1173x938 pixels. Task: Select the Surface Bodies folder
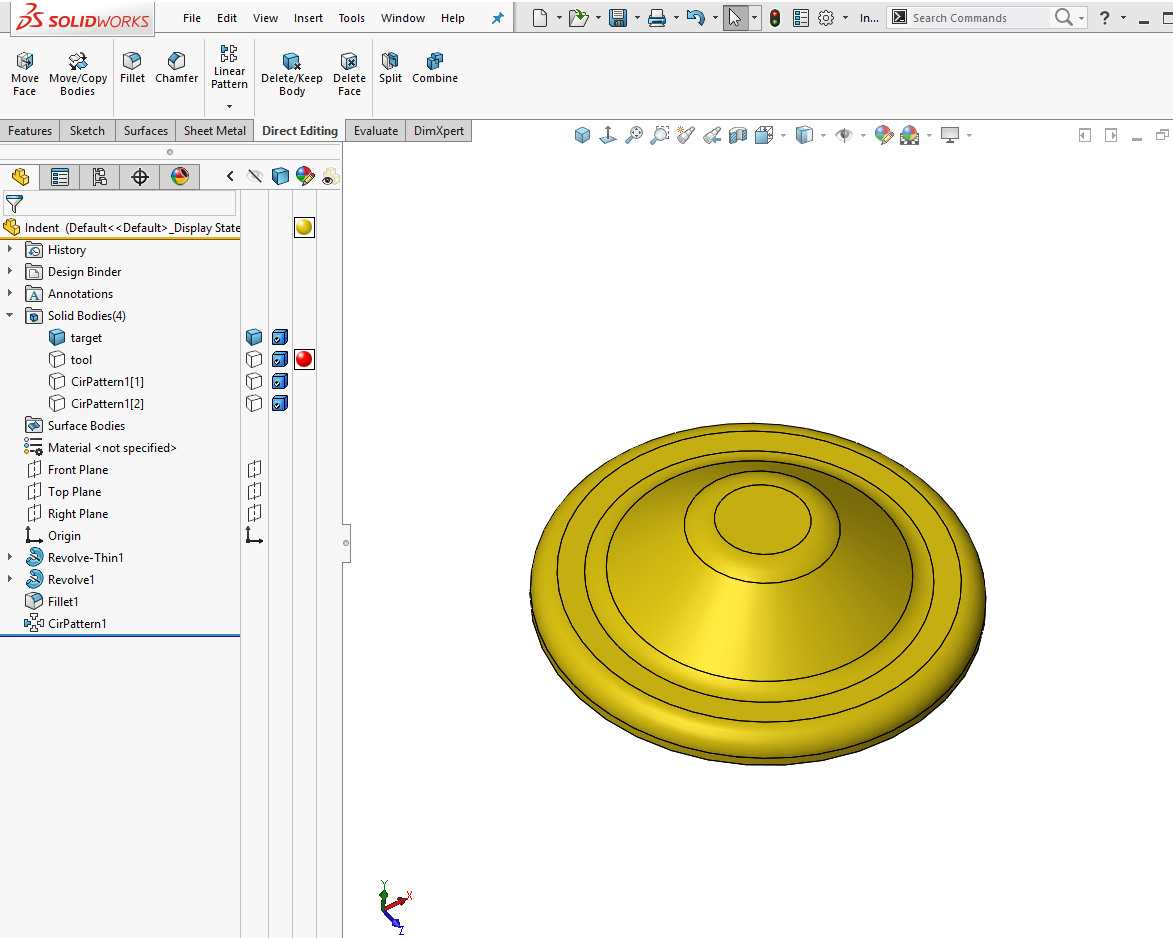click(75, 426)
